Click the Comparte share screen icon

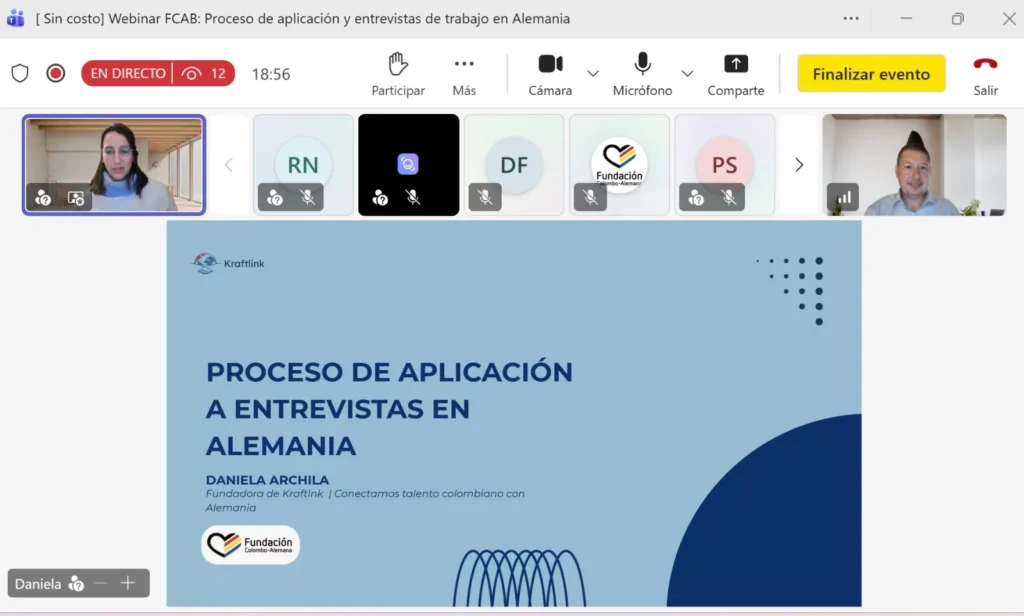coord(736,74)
